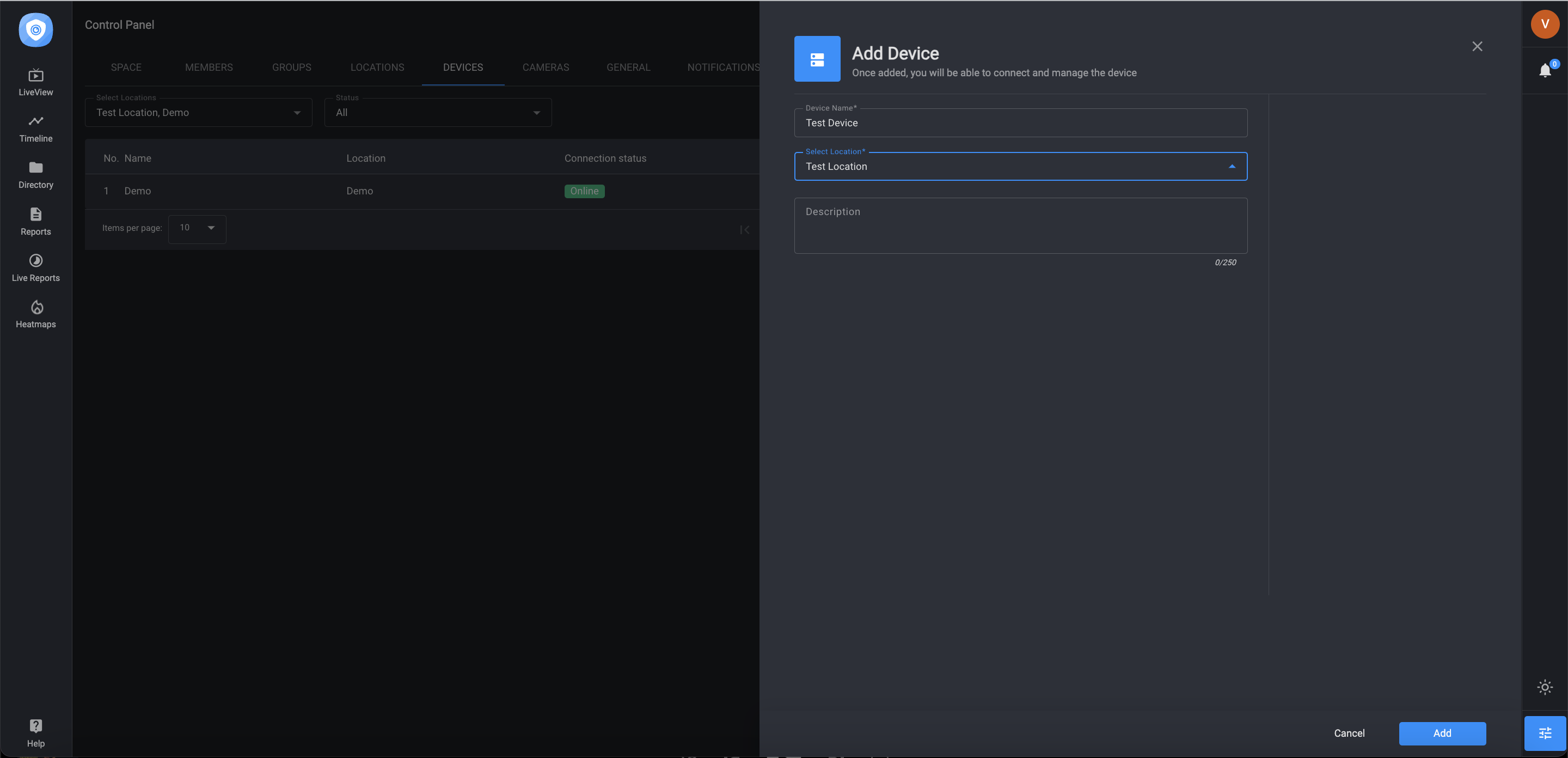This screenshot has height=758, width=1568.
Task: Focus the Description text area
Action: point(1021,226)
